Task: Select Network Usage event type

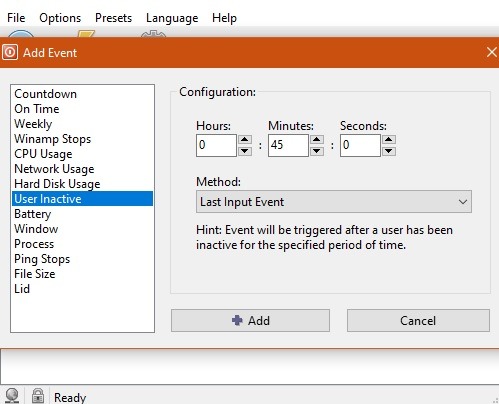Action: coord(82,169)
